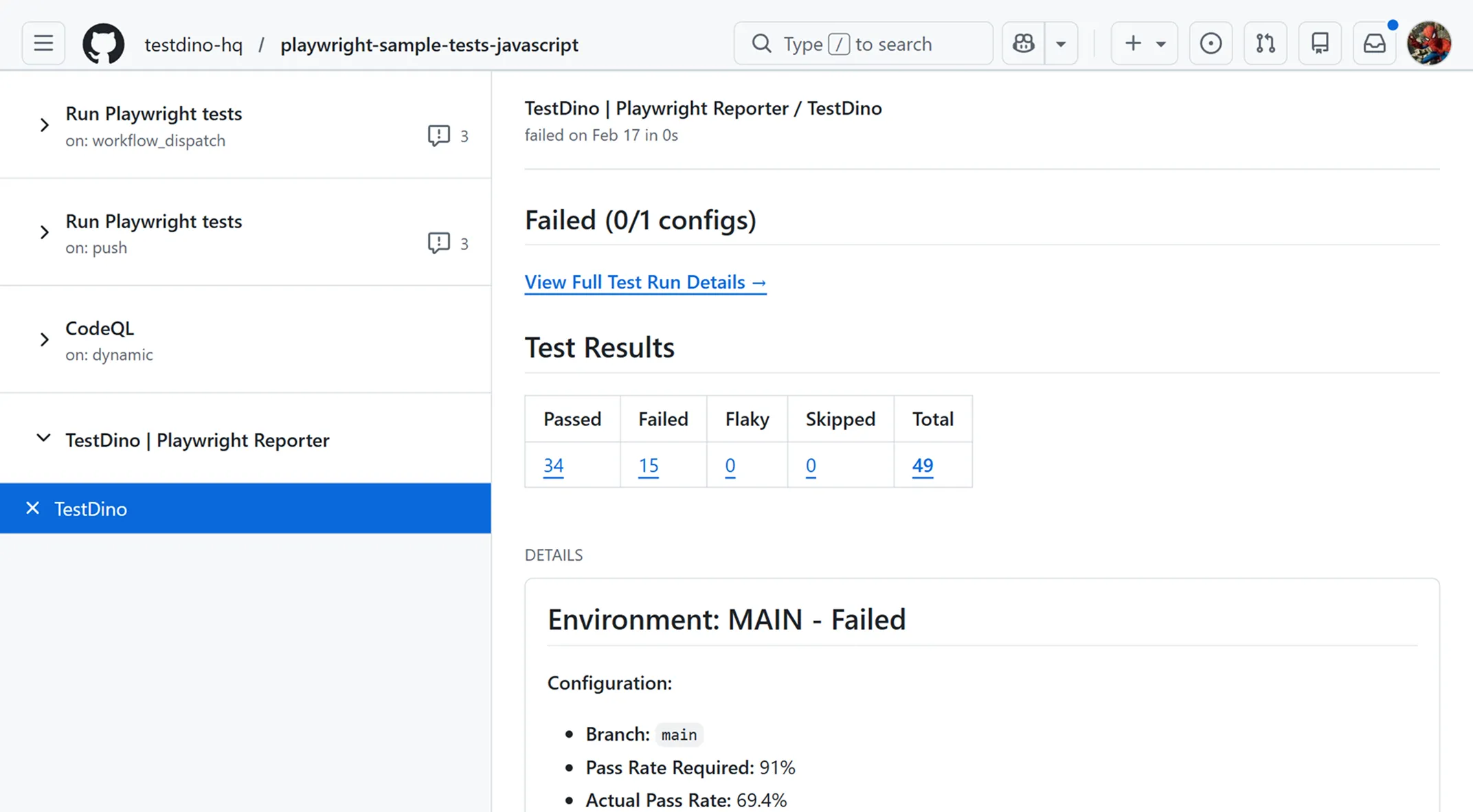Click the 'DETAILS' section label
This screenshot has height=812, width=1473.
[x=554, y=555]
